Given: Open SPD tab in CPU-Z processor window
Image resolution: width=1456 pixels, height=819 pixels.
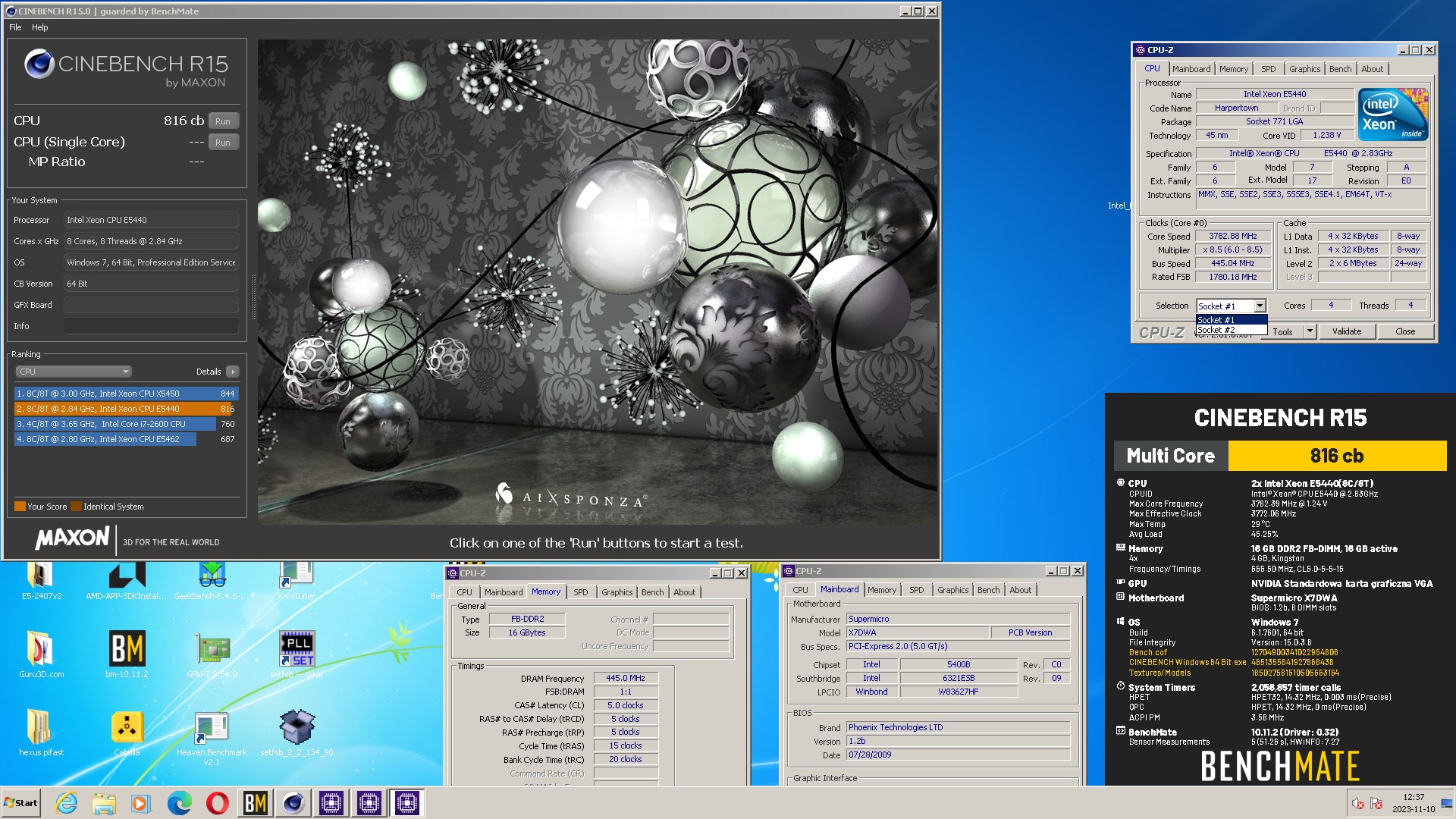Looking at the screenshot, I should tap(1269, 69).
